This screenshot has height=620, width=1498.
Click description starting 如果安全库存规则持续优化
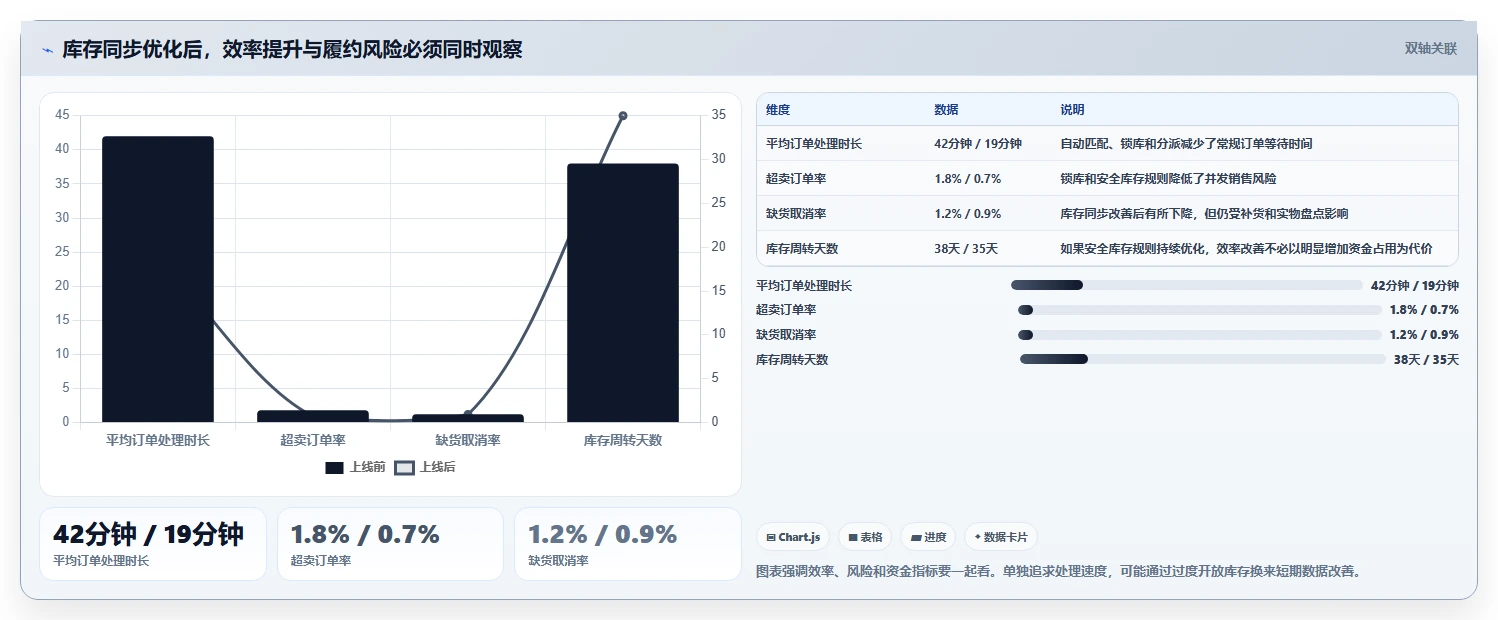[x=1246, y=249]
